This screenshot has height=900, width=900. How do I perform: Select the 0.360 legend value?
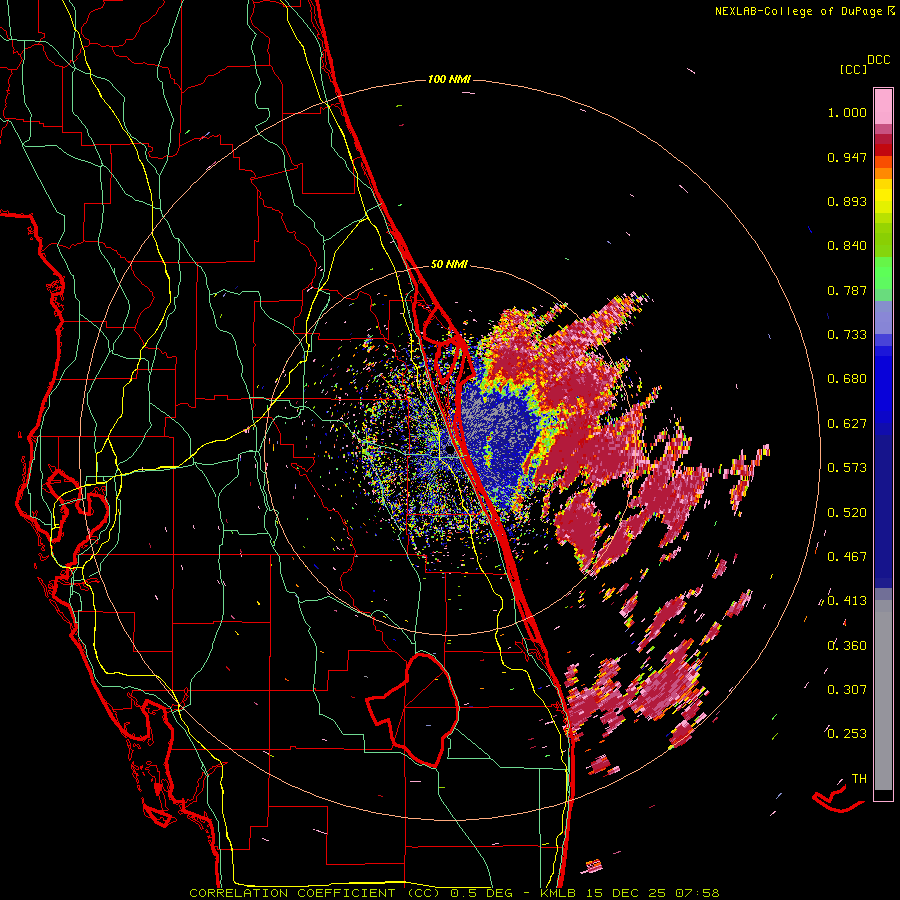point(847,646)
